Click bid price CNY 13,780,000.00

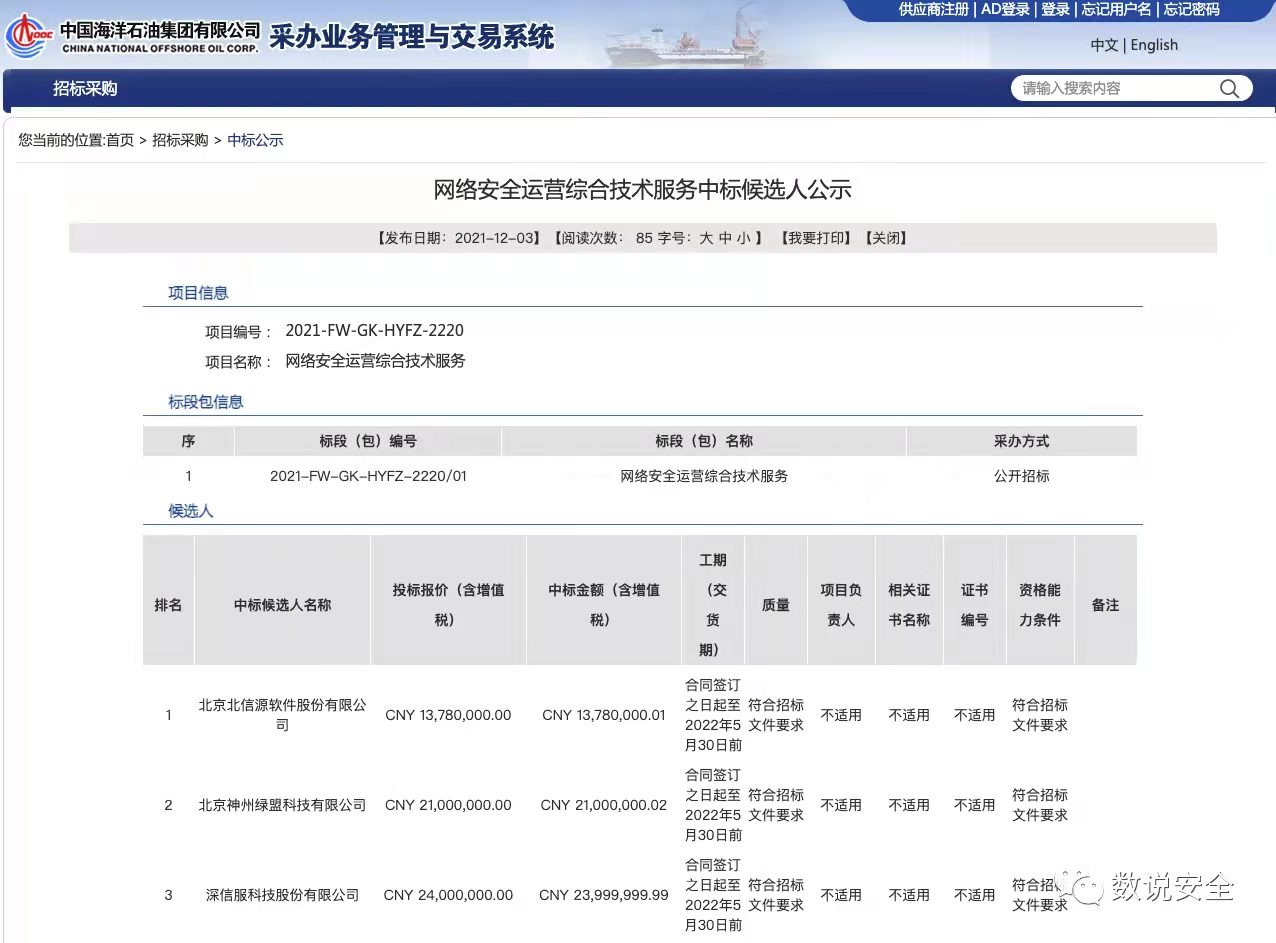448,715
